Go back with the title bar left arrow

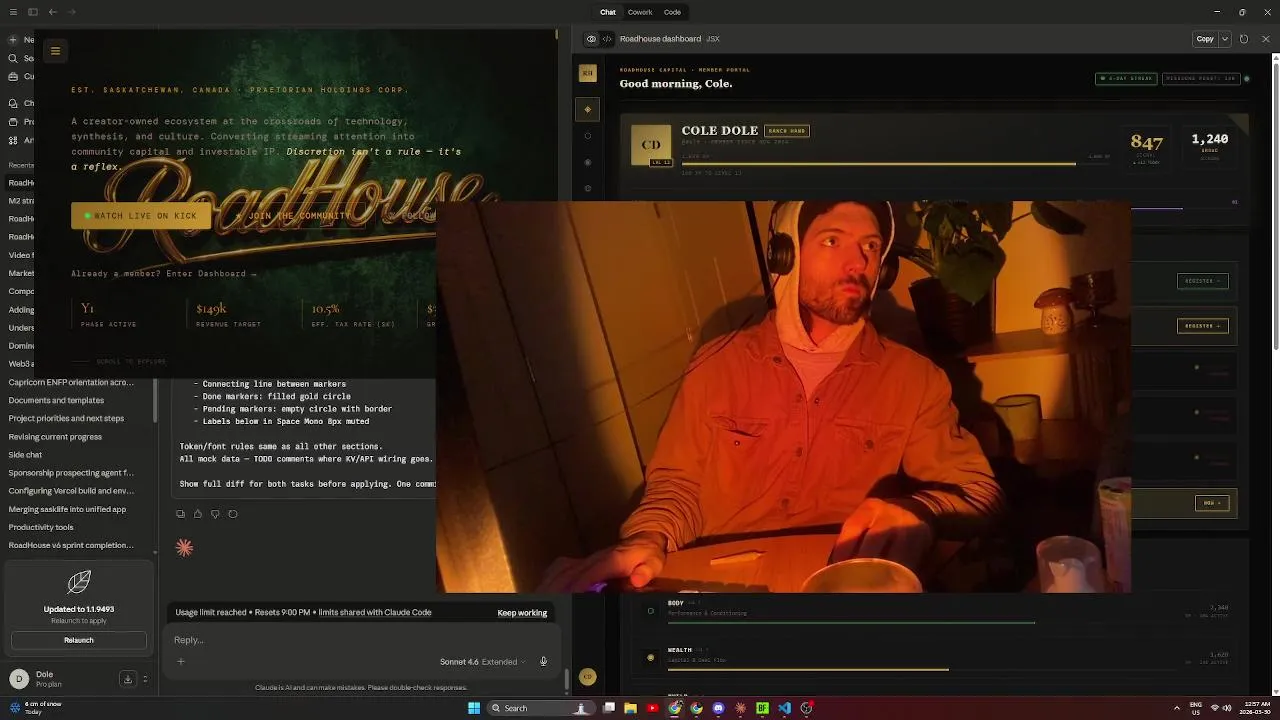pyautogui.click(x=53, y=12)
